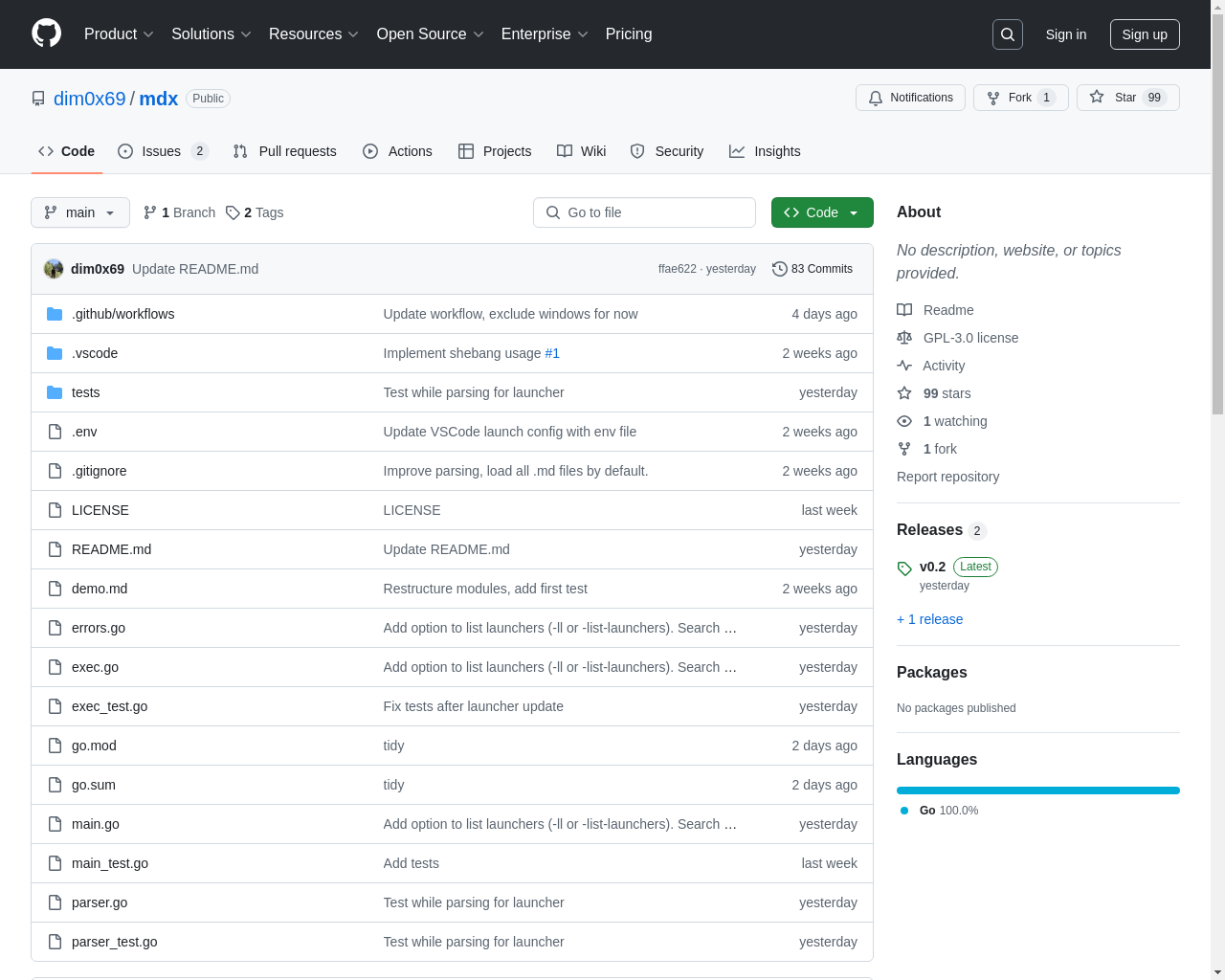This screenshot has height=980, width=1225.
Task: Click the .env file icon
Action: [55, 432]
